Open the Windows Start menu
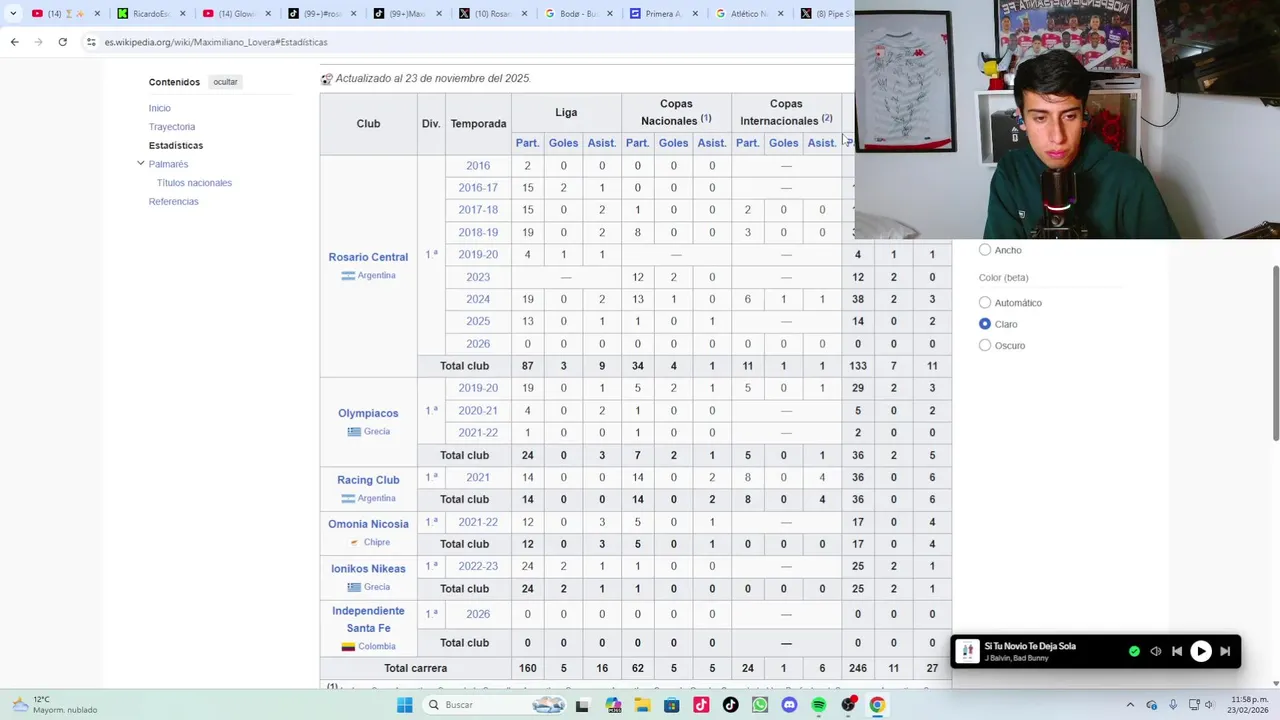1280x720 pixels. pos(404,705)
